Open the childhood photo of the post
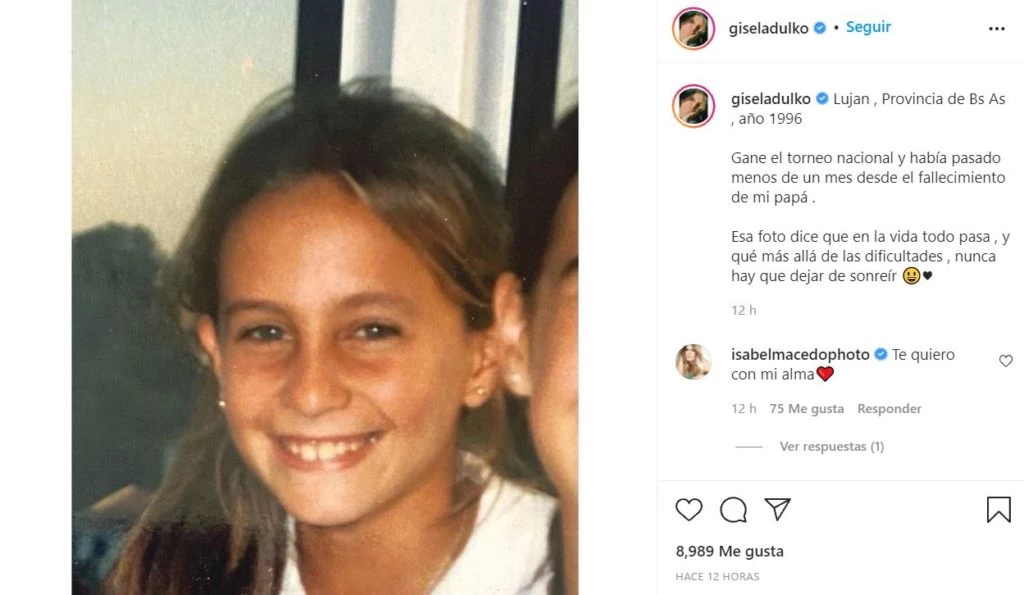 pos(325,297)
